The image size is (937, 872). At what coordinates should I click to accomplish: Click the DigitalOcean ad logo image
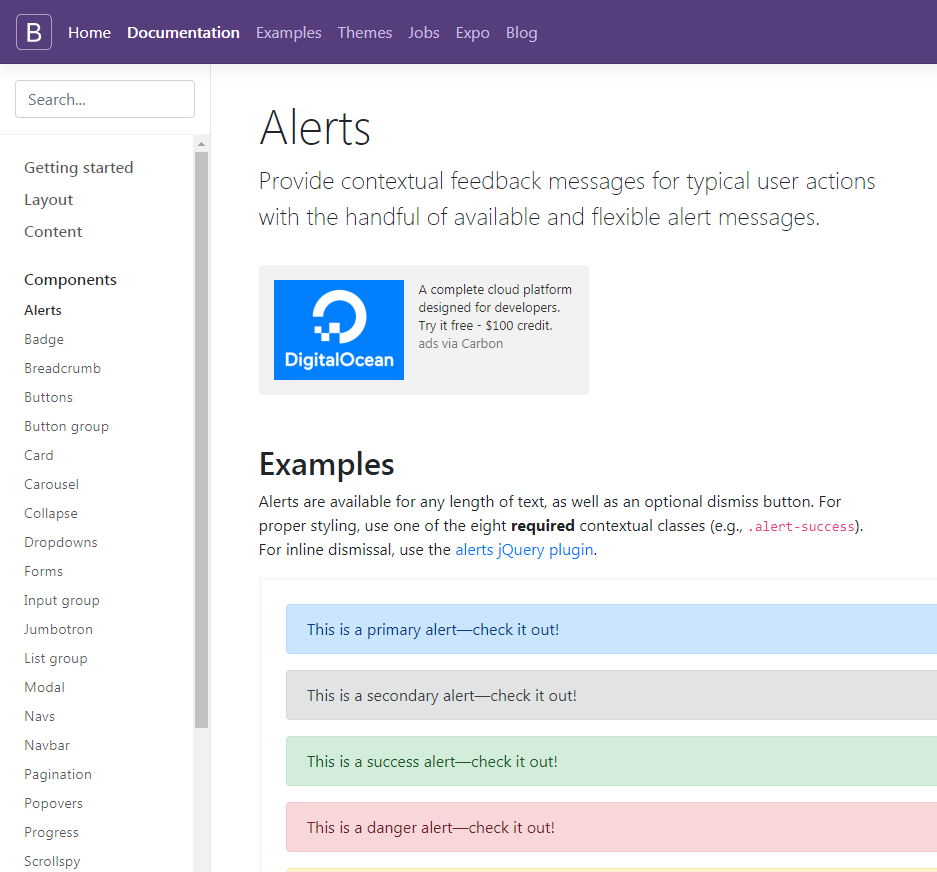(338, 330)
